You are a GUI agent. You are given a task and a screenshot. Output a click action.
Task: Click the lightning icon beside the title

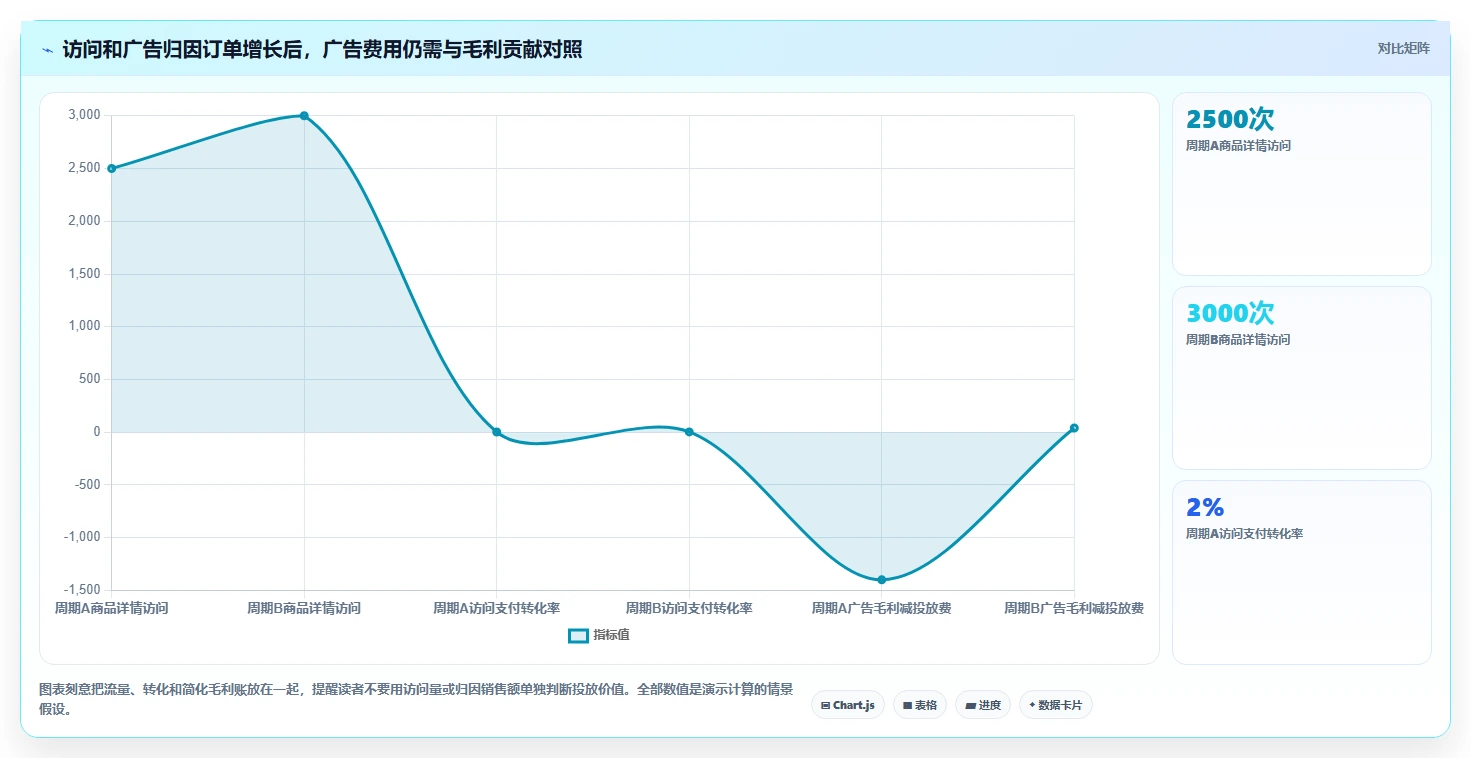[47, 50]
